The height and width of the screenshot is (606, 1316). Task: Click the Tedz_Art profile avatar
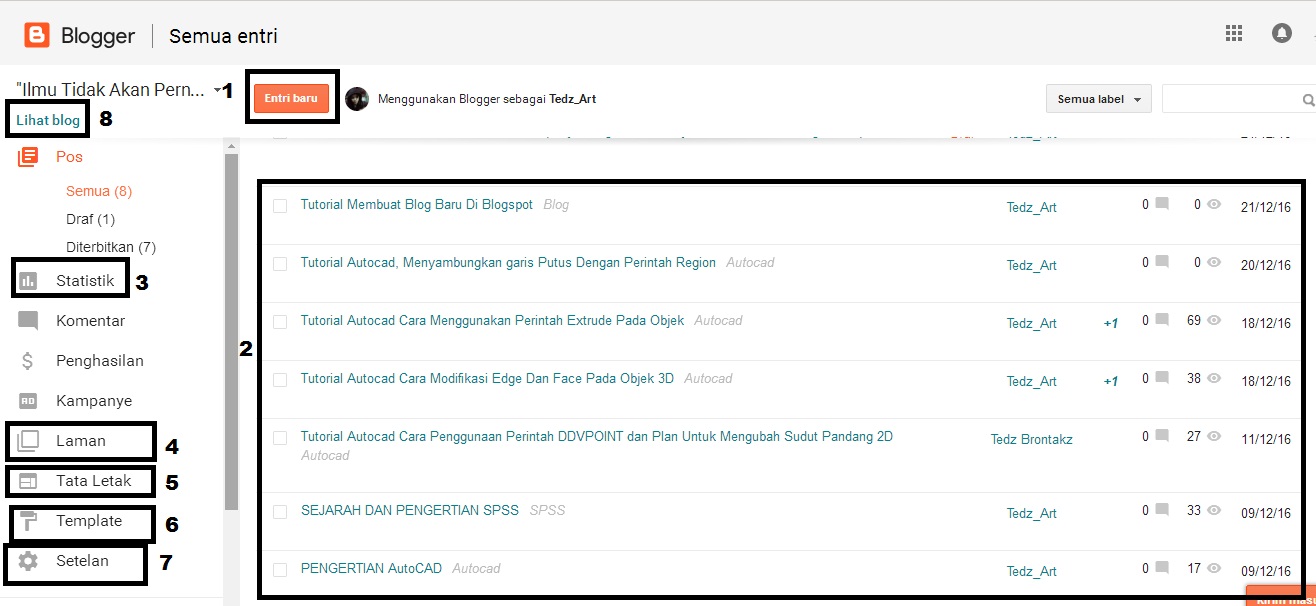pyautogui.click(x=356, y=98)
